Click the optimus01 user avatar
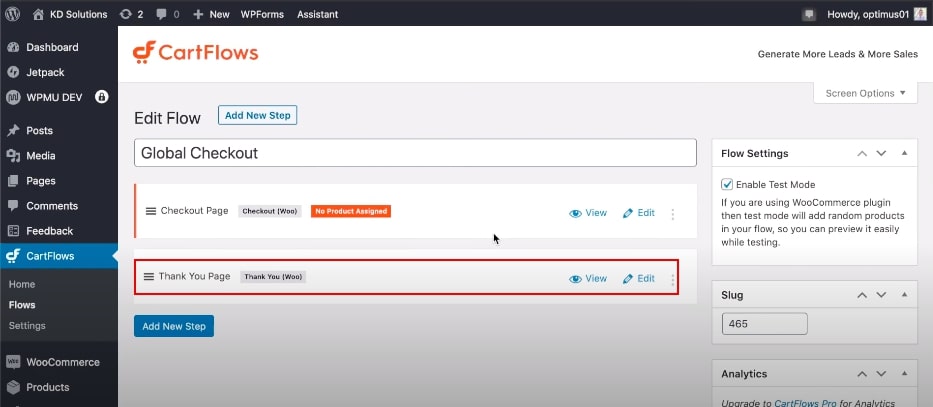Image resolution: width=933 pixels, height=407 pixels. coord(920,14)
